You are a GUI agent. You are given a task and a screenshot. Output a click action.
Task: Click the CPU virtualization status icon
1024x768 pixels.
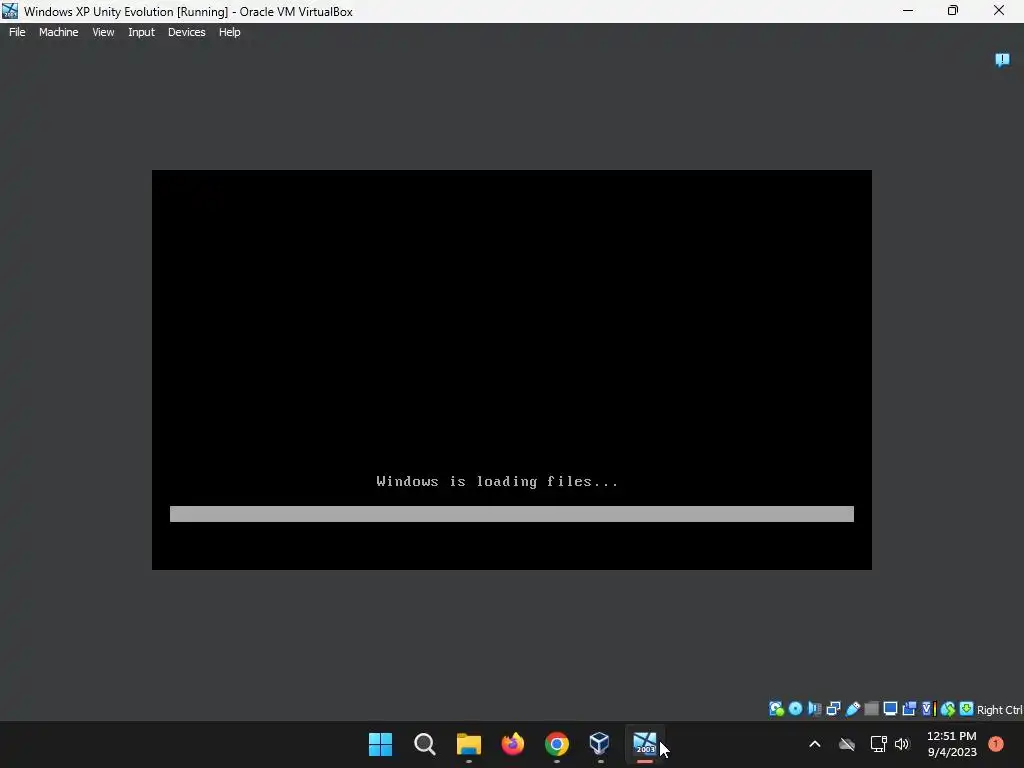[929, 709]
